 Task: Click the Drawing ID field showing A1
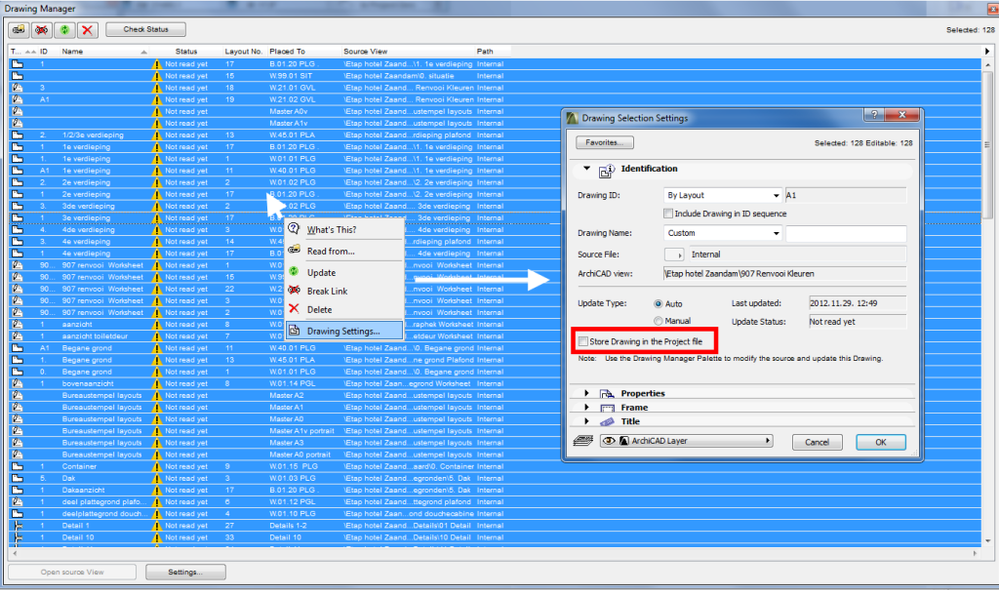(845, 195)
